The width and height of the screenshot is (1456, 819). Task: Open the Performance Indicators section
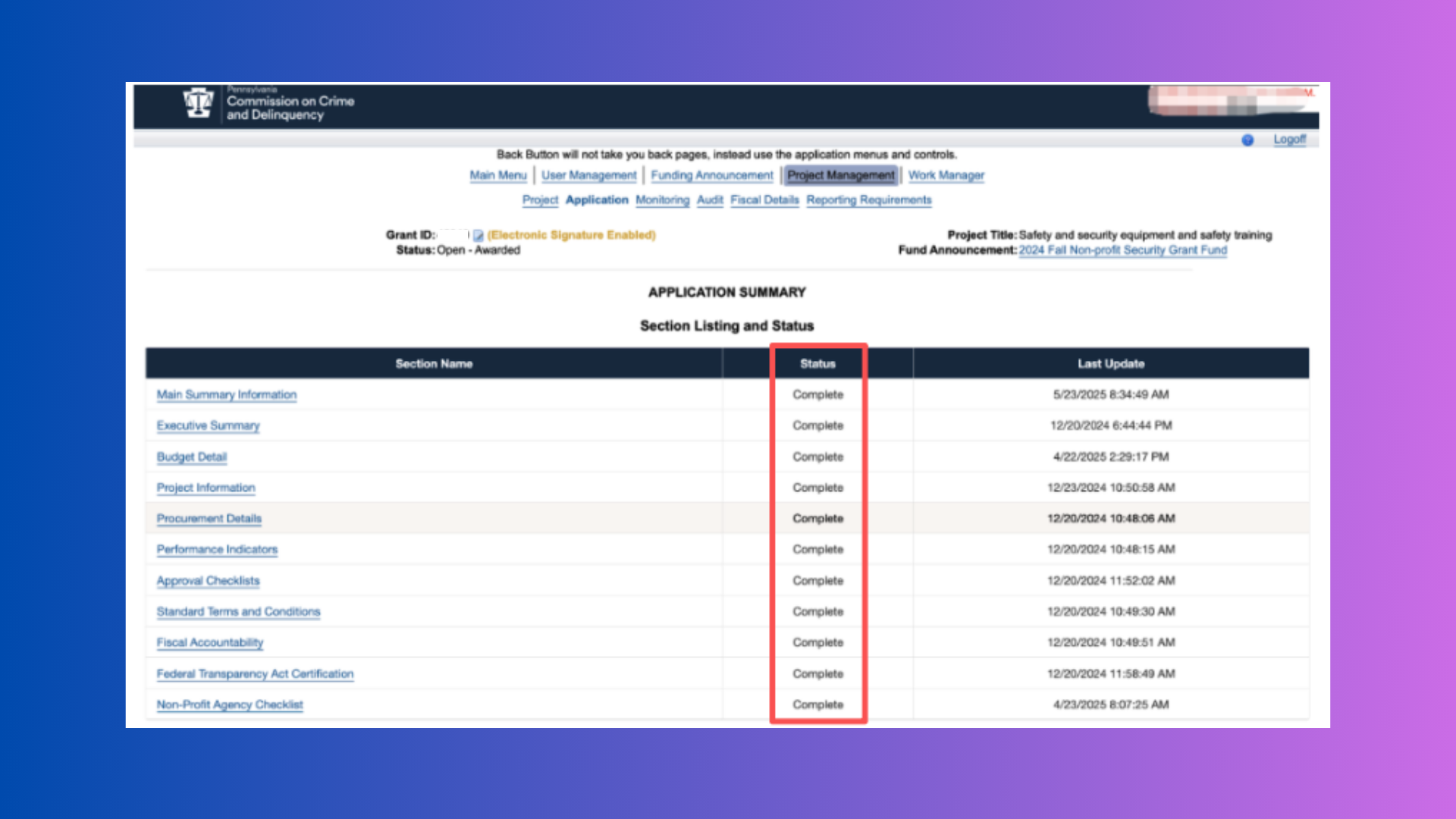tap(217, 550)
